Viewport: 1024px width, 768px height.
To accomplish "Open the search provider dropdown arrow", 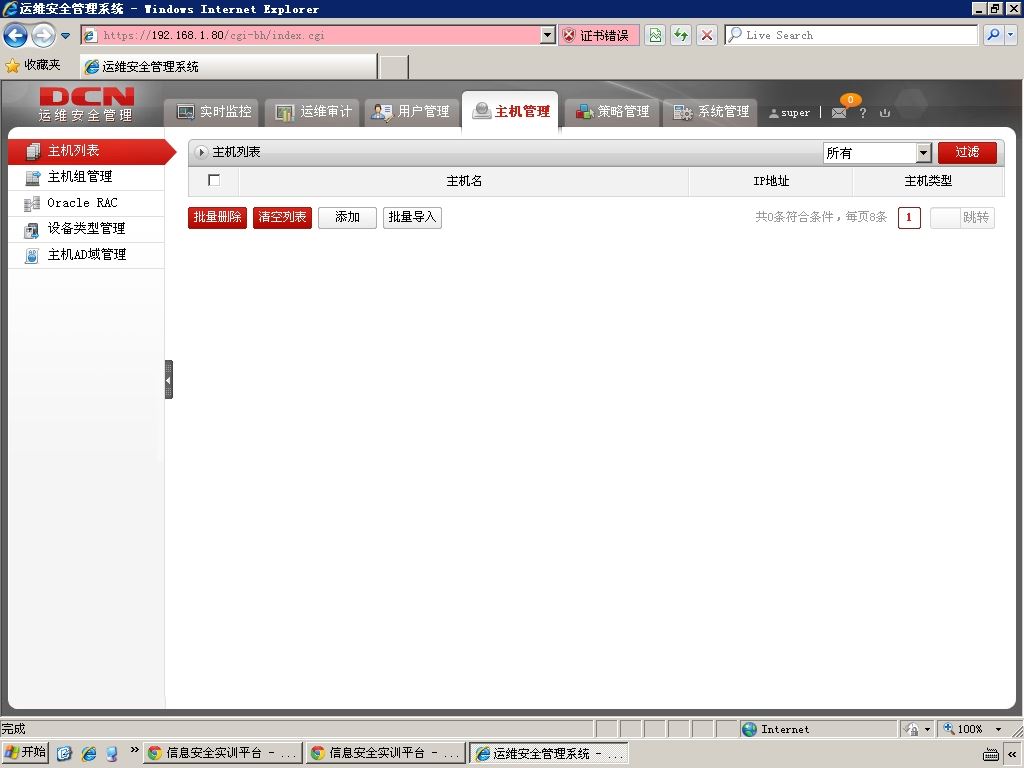I will 1010,35.
